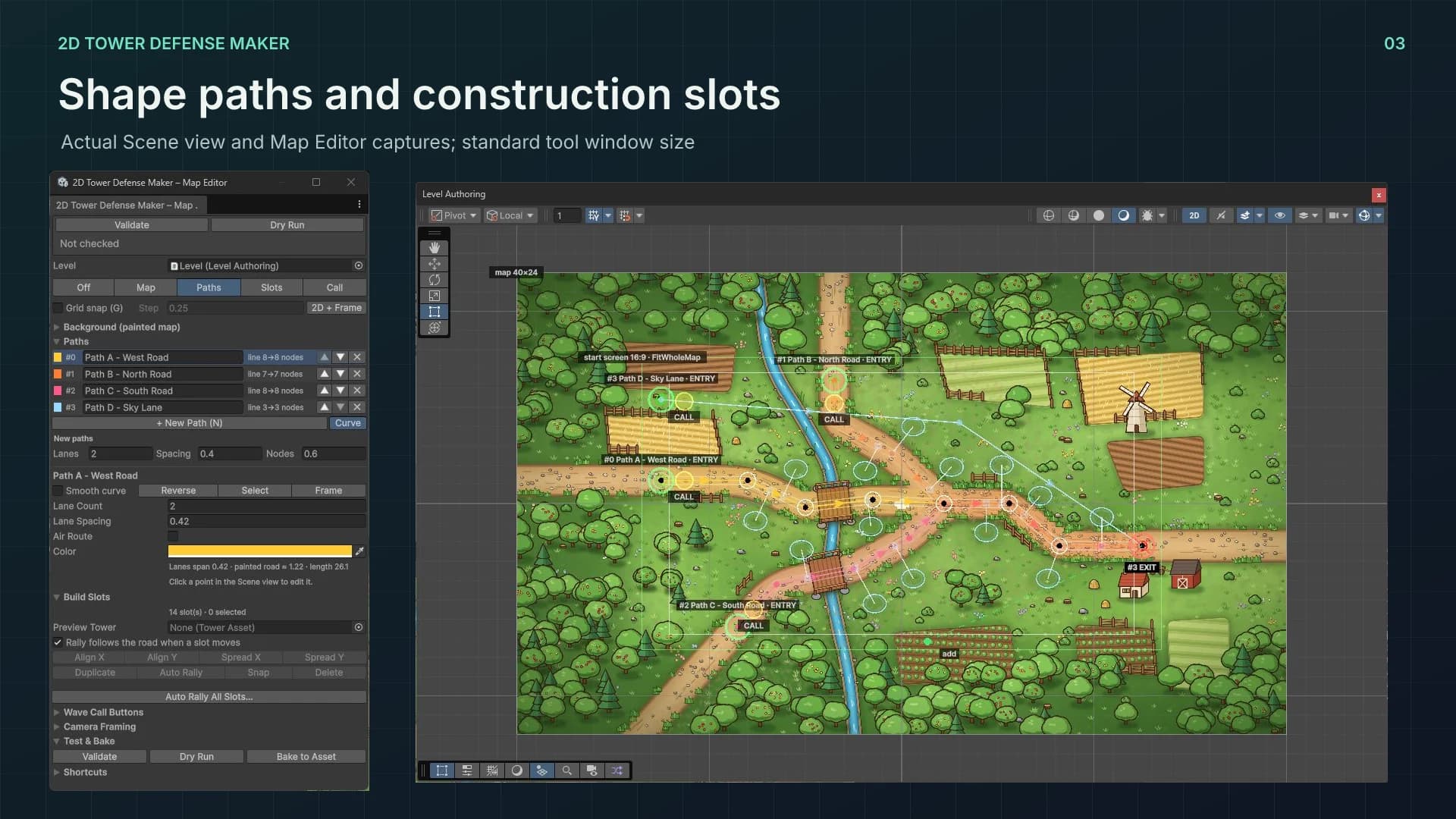Image resolution: width=1456 pixels, height=819 pixels.
Task: Click Auto Rally All Slots button
Action: (x=209, y=696)
